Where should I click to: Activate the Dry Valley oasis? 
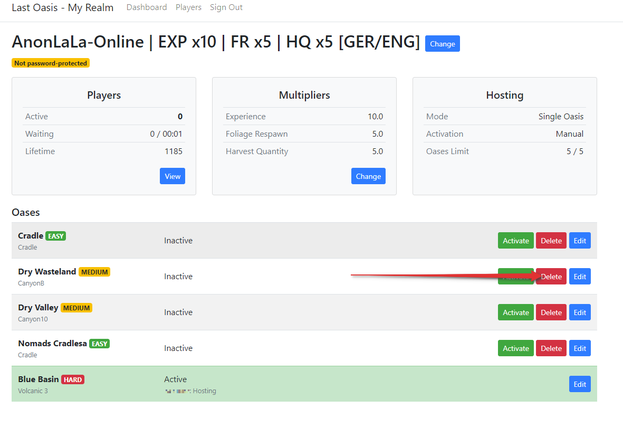515,312
